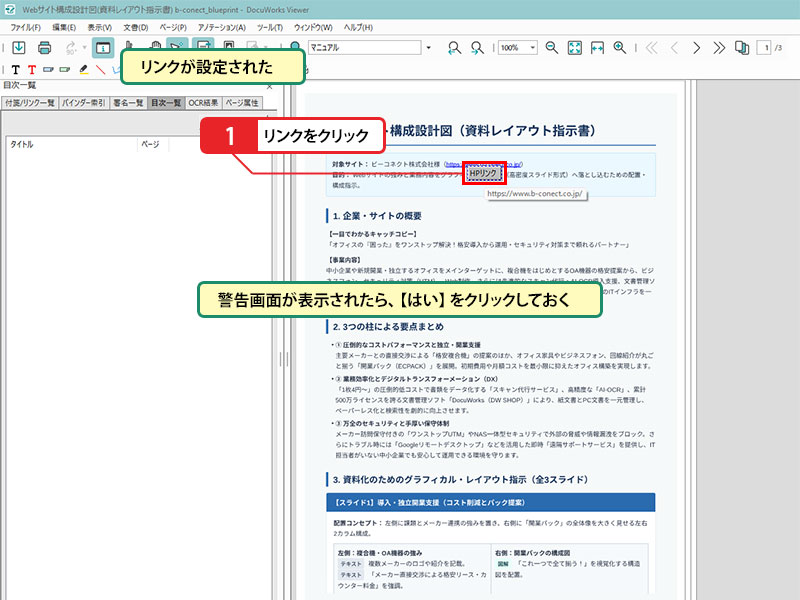Open the dropdown arrow beside the rotate icon
The width and height of the screenshot is (800, 600).
84,47
